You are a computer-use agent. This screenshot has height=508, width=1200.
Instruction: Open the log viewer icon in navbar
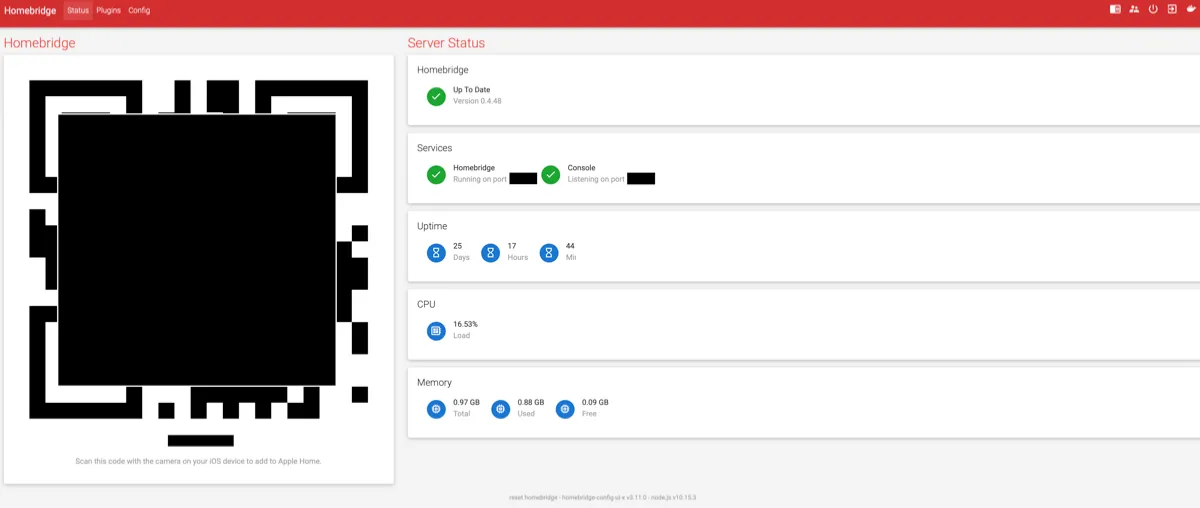click(x=1115, y=9)
